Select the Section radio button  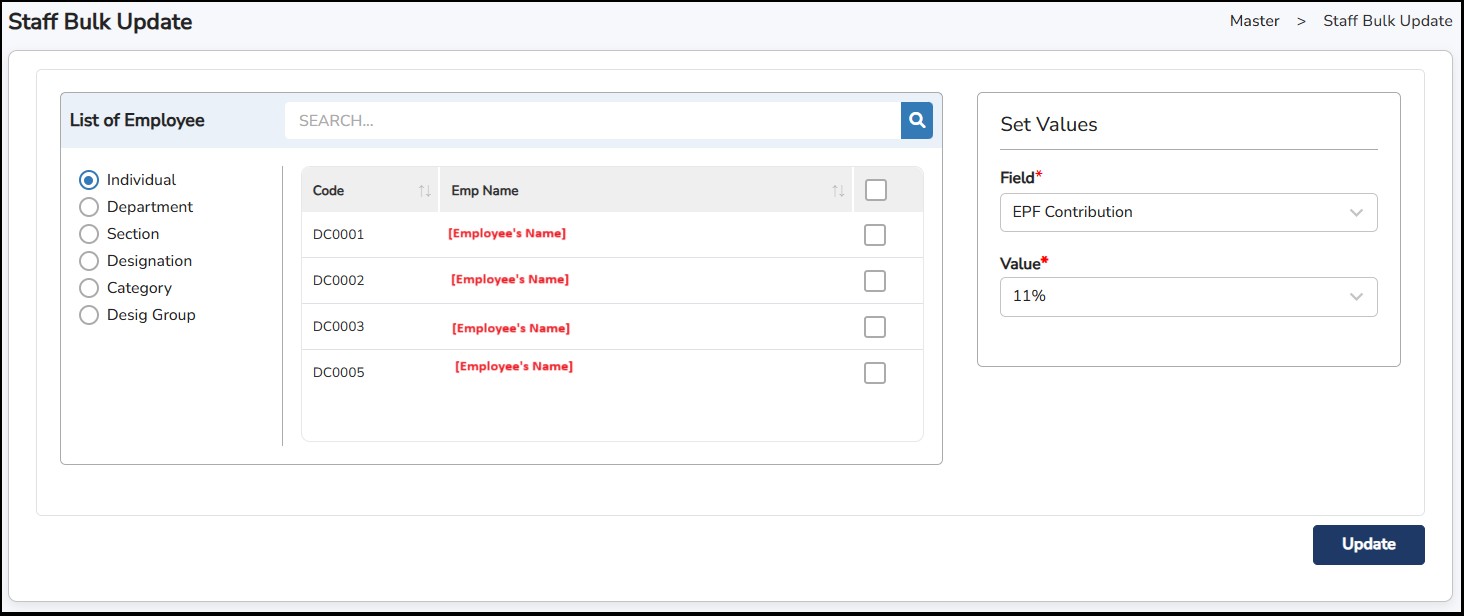89,234
